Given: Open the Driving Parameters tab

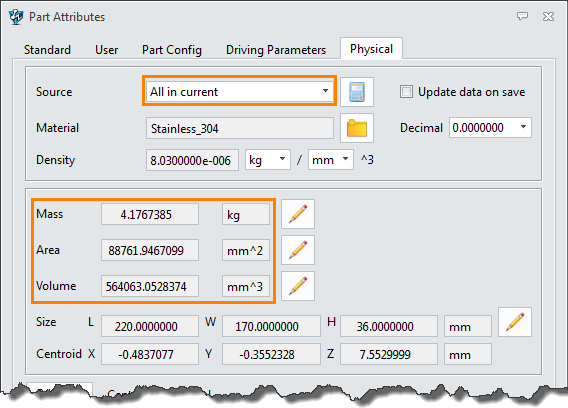Looking at the screenshot, I should pos(276,50).
